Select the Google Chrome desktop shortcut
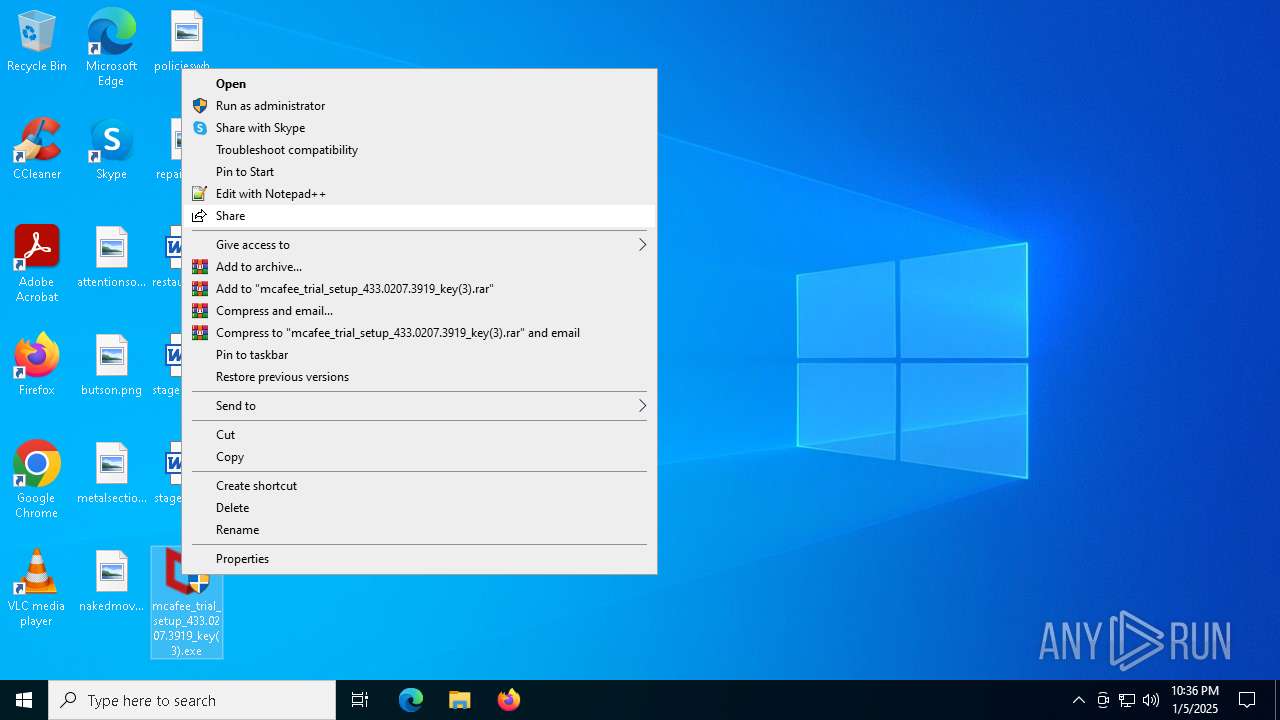The height and width of the screenshot is (720, 1280). click(37, 480)
